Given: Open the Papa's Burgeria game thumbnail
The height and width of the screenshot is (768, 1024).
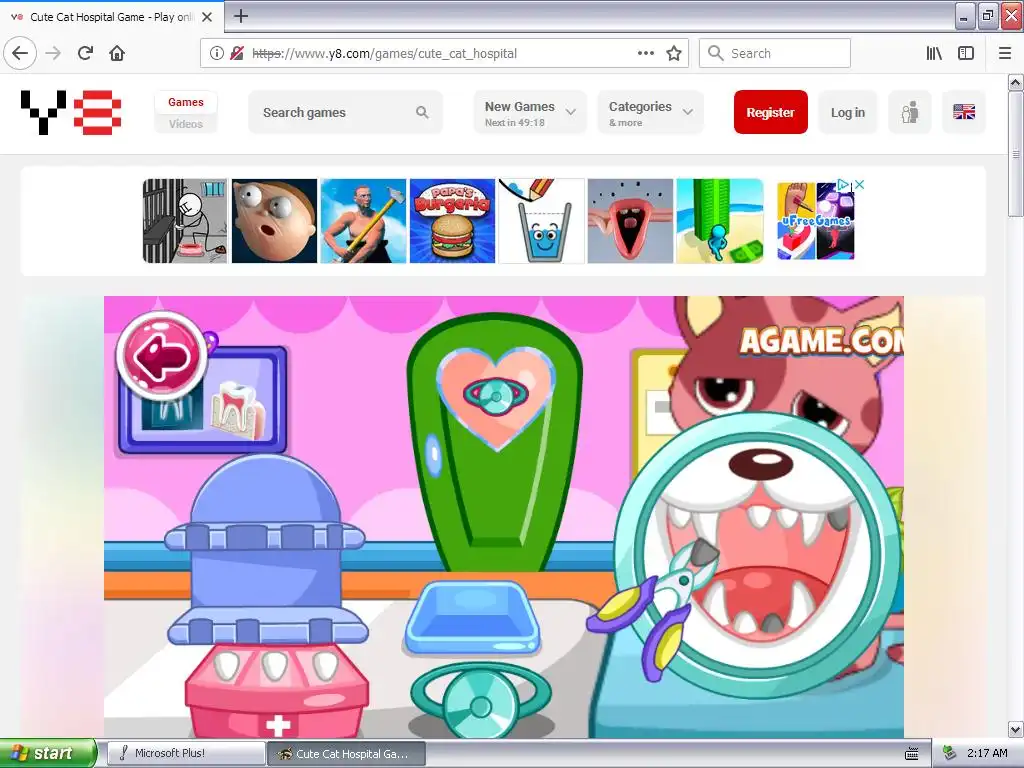Looking at the screenshot, I should (x=452, y=221).
